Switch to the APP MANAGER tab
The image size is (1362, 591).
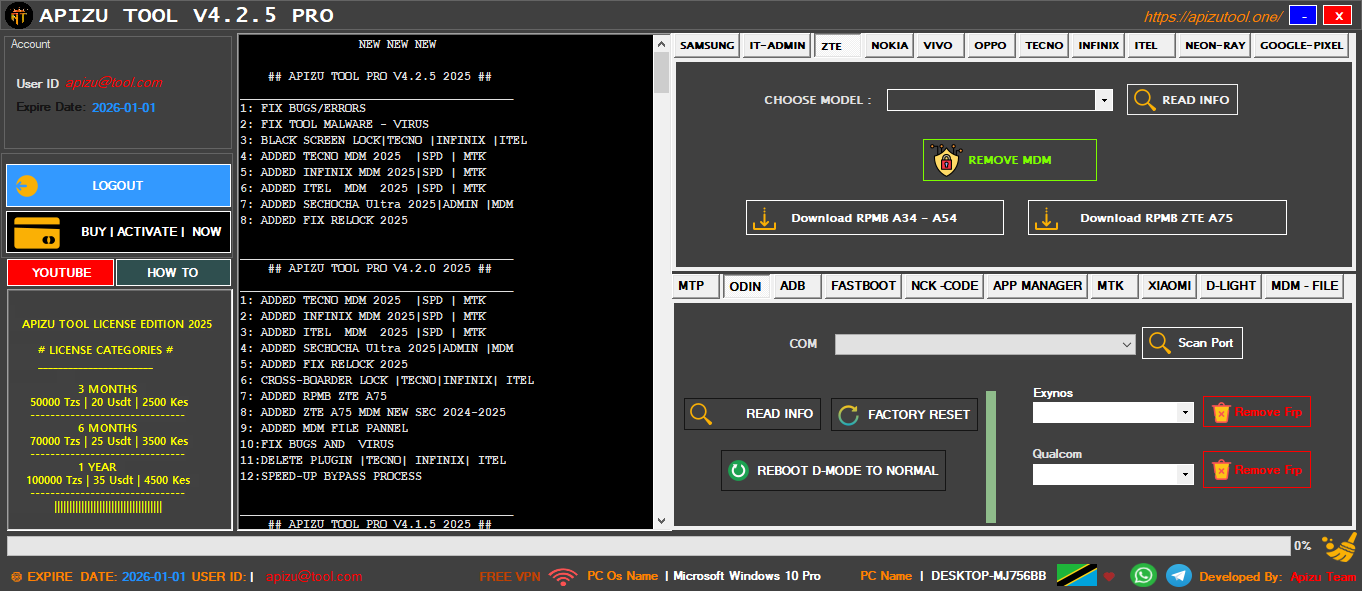point(1037,286)
